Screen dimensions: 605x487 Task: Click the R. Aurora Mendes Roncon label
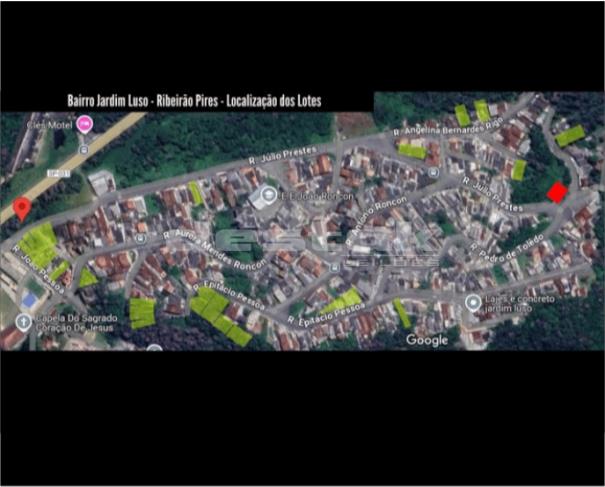point(215,250)
